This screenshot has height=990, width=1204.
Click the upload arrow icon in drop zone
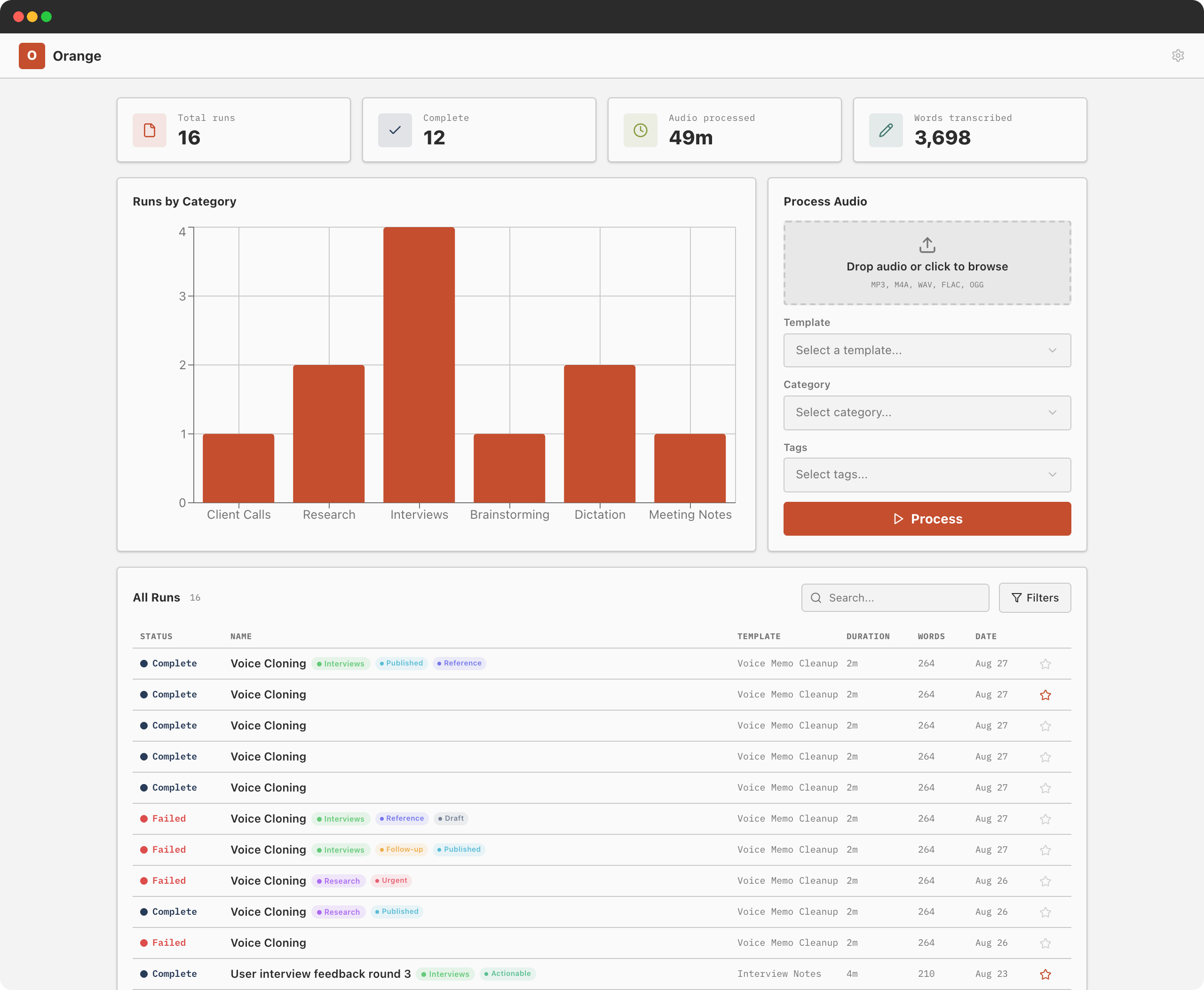click(927, 245)
